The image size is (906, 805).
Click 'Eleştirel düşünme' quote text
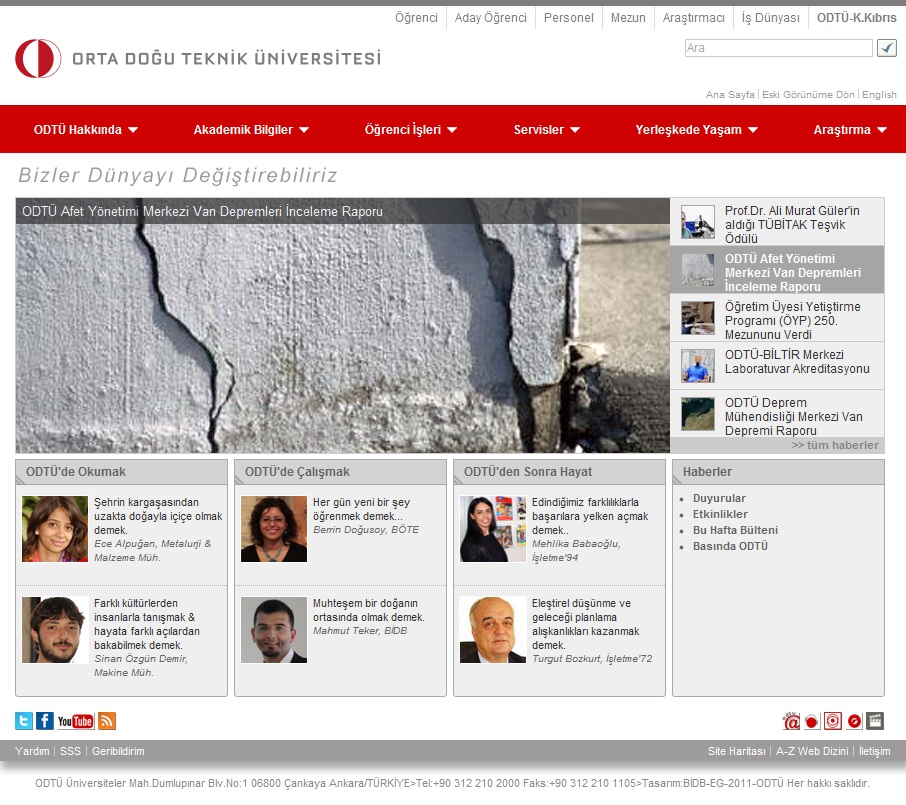[585, 624]
